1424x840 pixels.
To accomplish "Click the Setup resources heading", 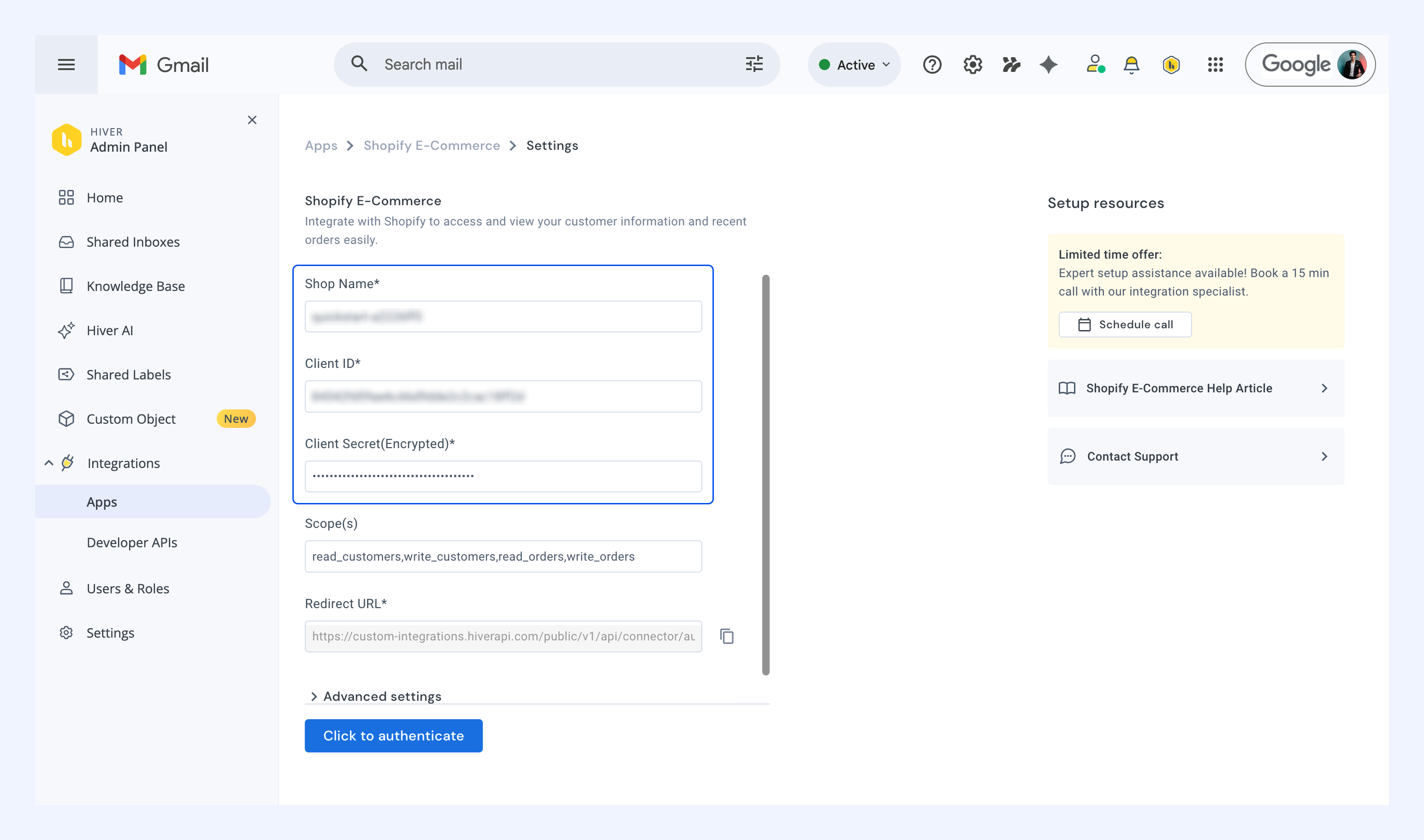I will click(x=1106, y=203).
